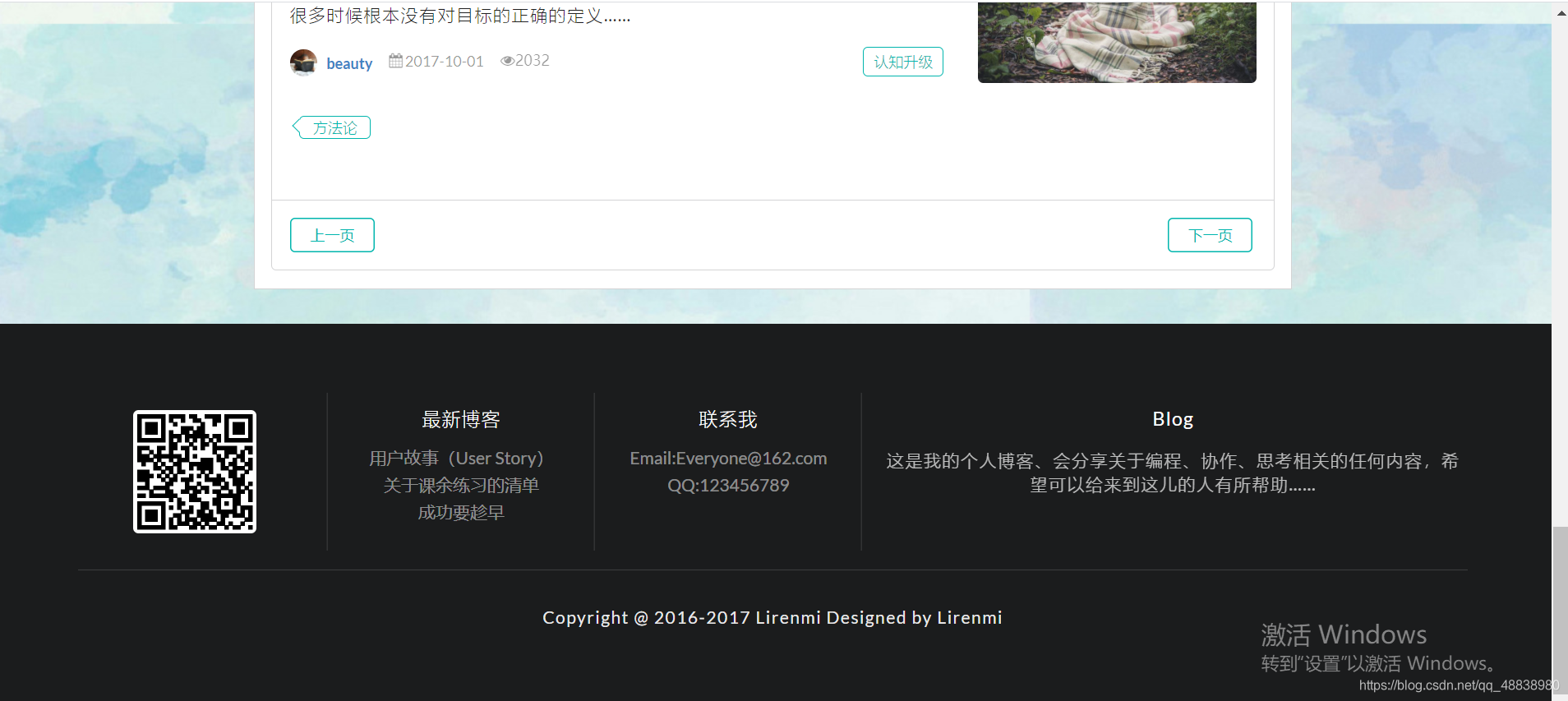The width and height of the screenshot is (1568, 701).
Task: Click the 2017-10-01 post date
Action: (x=444, y=62)
